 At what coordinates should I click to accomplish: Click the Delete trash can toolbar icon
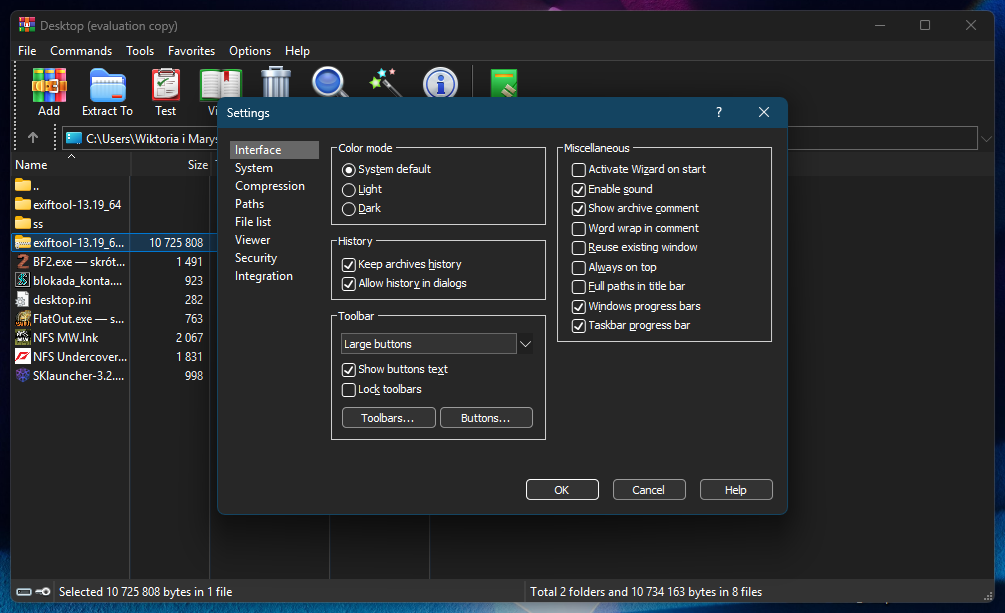click(276, 81)
